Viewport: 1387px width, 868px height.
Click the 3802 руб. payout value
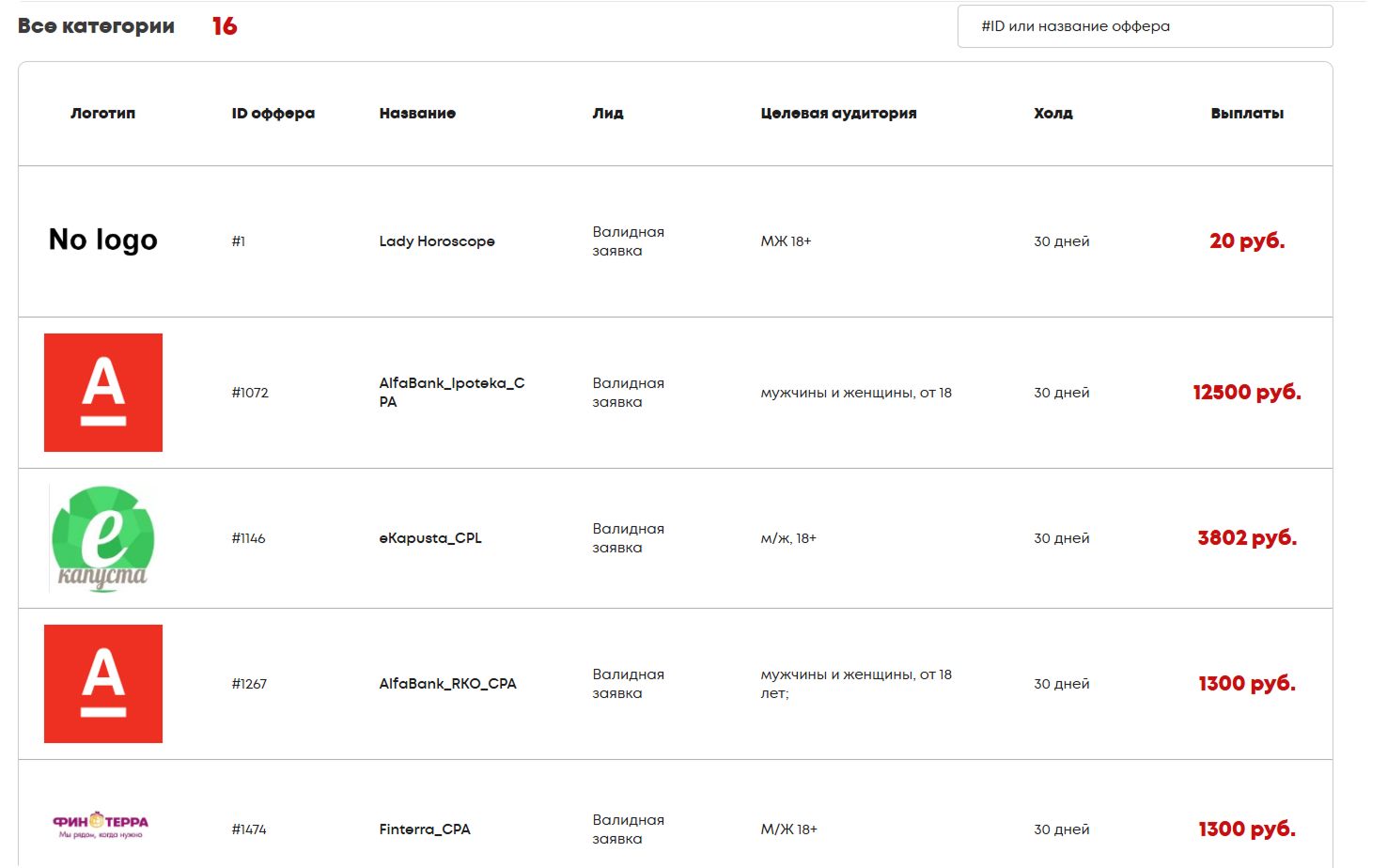1247,538
